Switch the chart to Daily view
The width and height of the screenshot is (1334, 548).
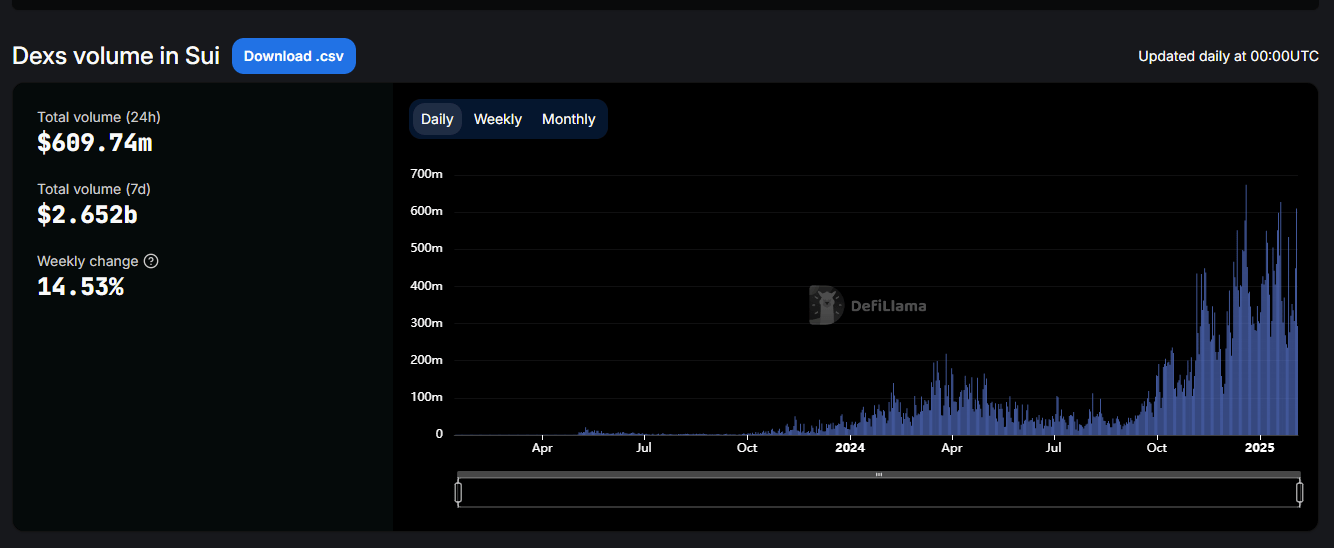point(437,119)
